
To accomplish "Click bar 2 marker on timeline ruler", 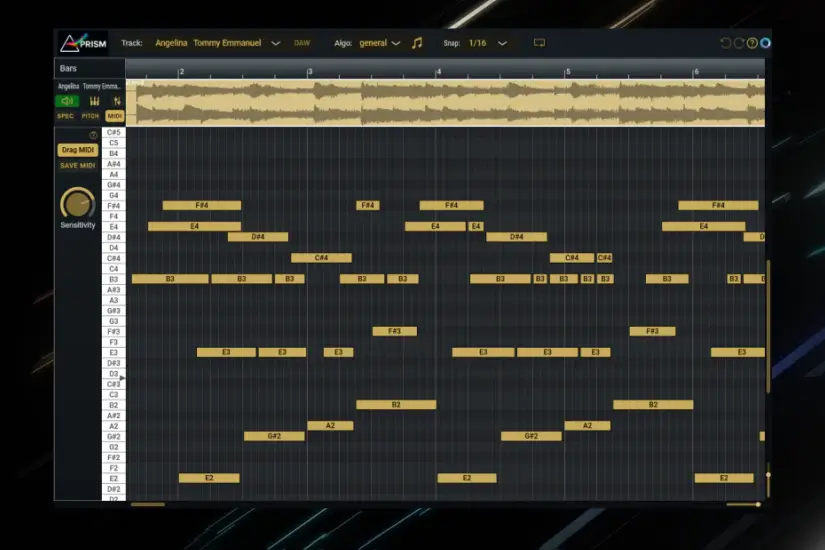I will (x=180, y=72).
